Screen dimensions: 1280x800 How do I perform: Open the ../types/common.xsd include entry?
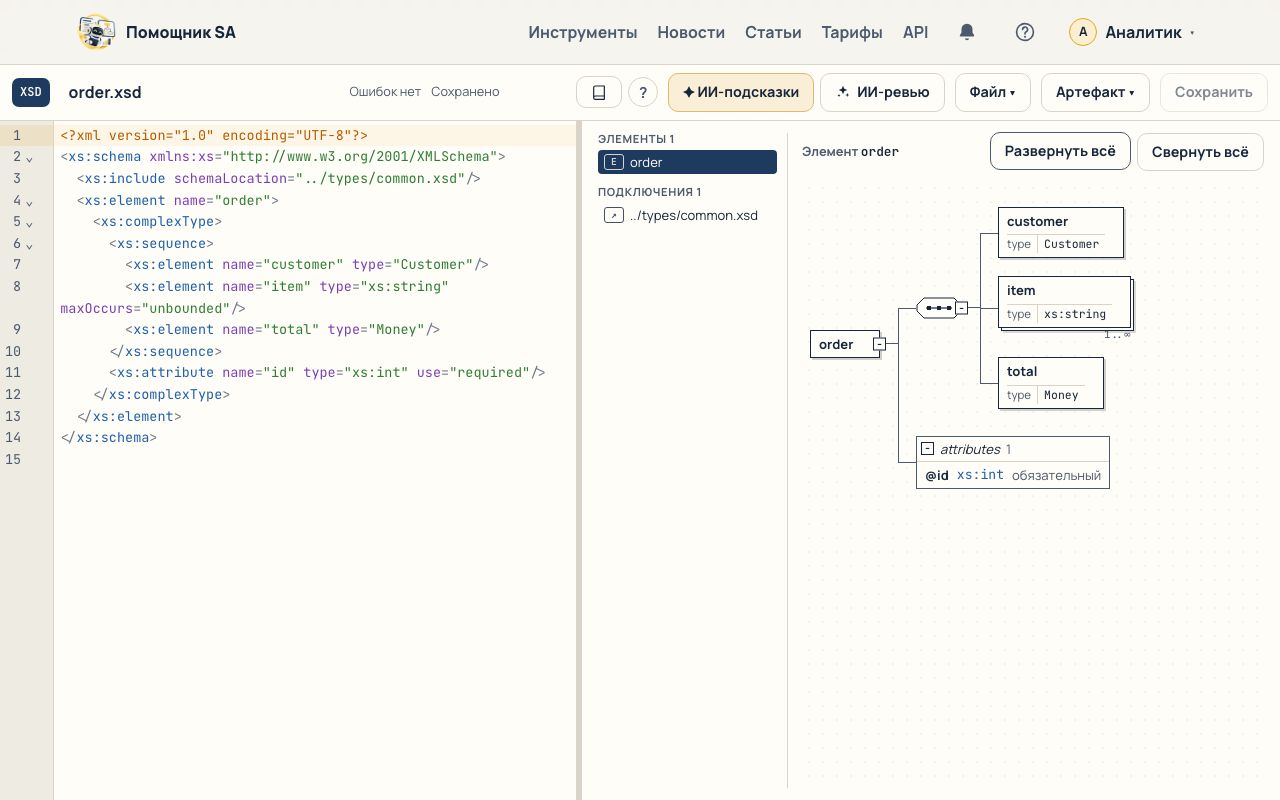pos(687,215)
